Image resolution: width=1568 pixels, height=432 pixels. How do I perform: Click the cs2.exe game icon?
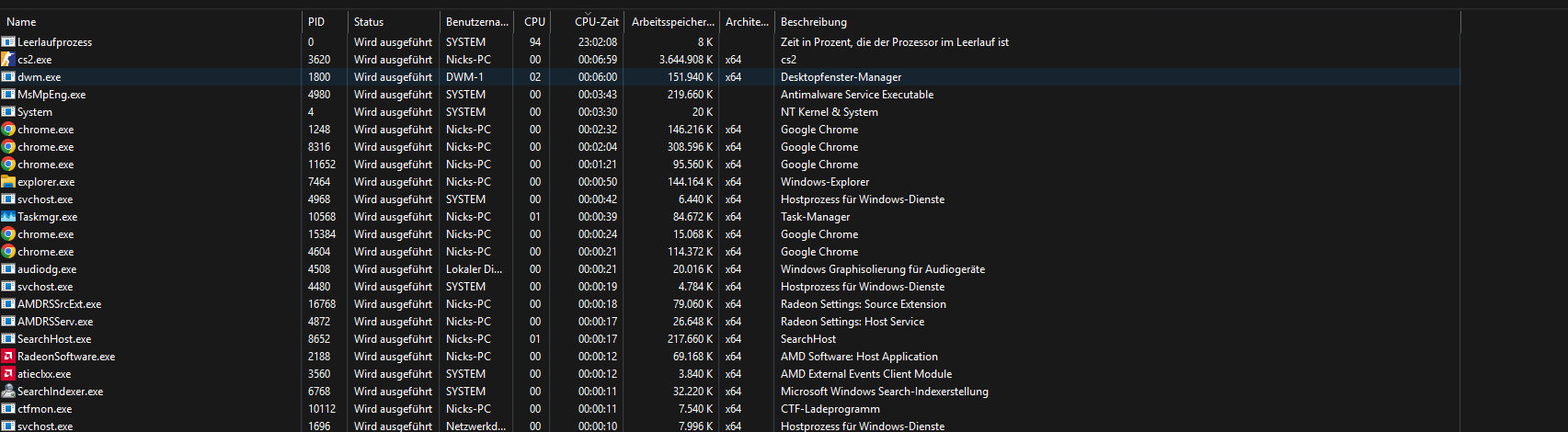[8, 60]
